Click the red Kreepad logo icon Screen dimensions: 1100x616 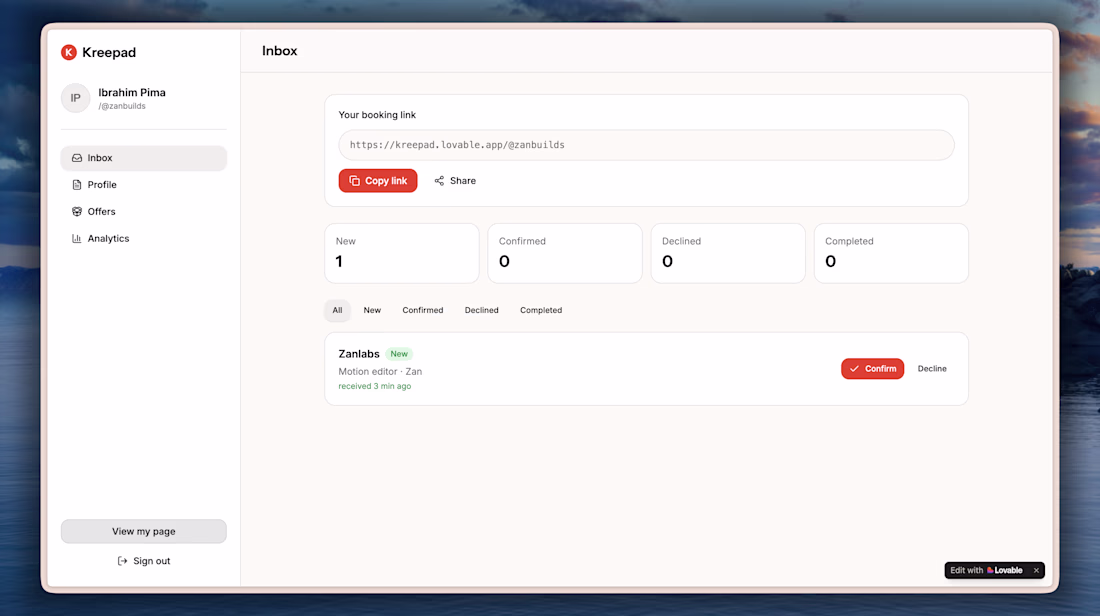tap(69, 53)
